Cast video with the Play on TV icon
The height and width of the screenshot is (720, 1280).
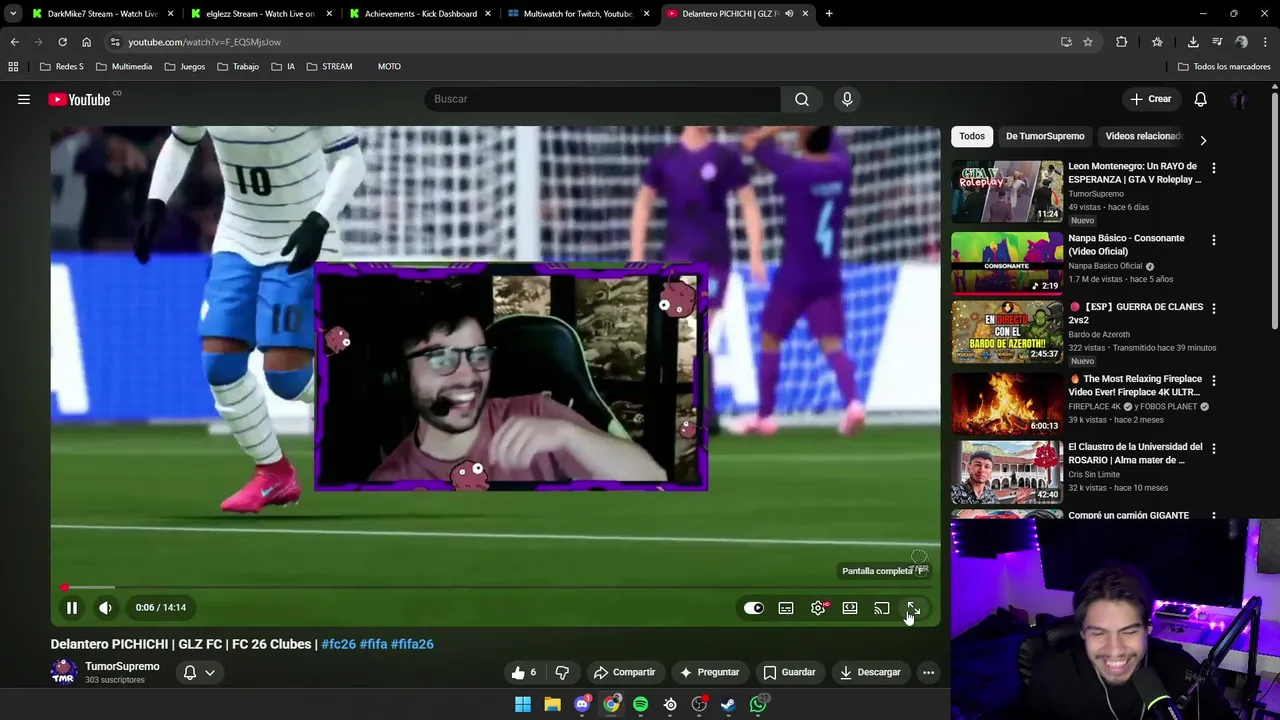(882, 608)
